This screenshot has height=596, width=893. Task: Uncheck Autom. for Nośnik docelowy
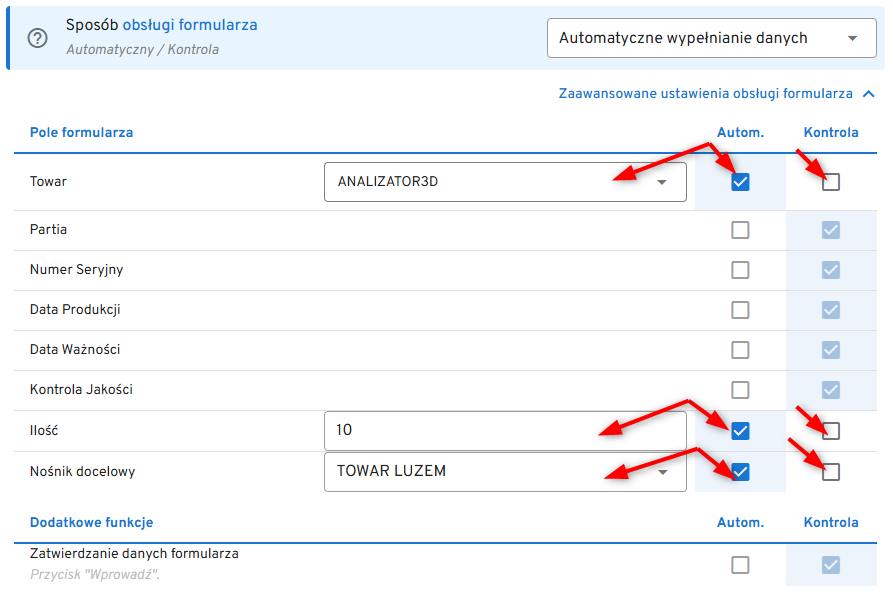point(740,471)
